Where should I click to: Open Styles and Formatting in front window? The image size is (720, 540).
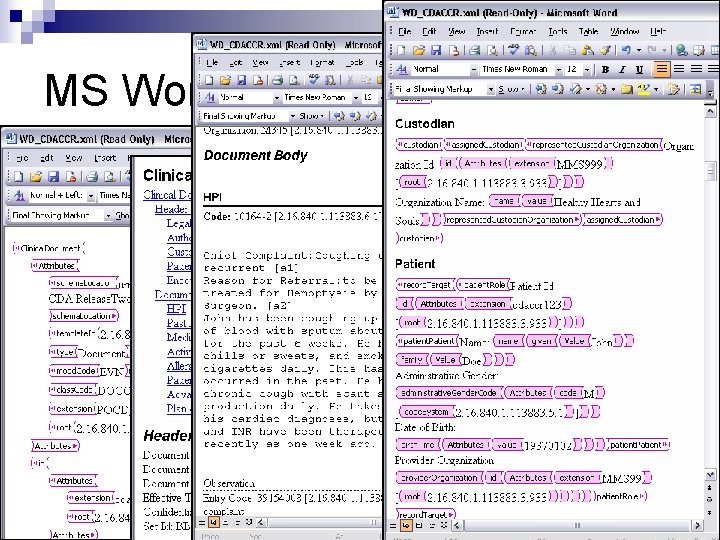point(401,69)
